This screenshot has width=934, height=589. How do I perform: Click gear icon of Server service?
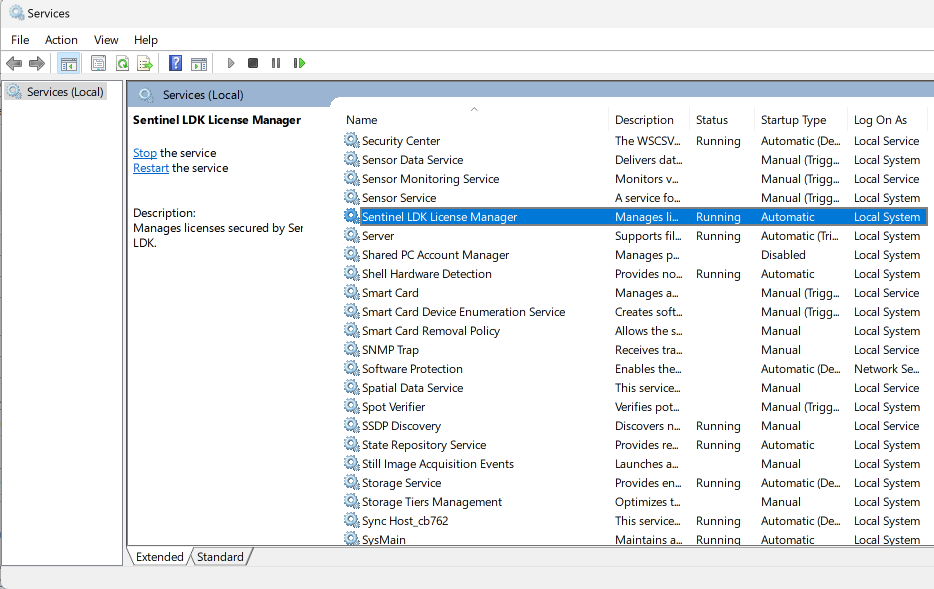(351, 236)
